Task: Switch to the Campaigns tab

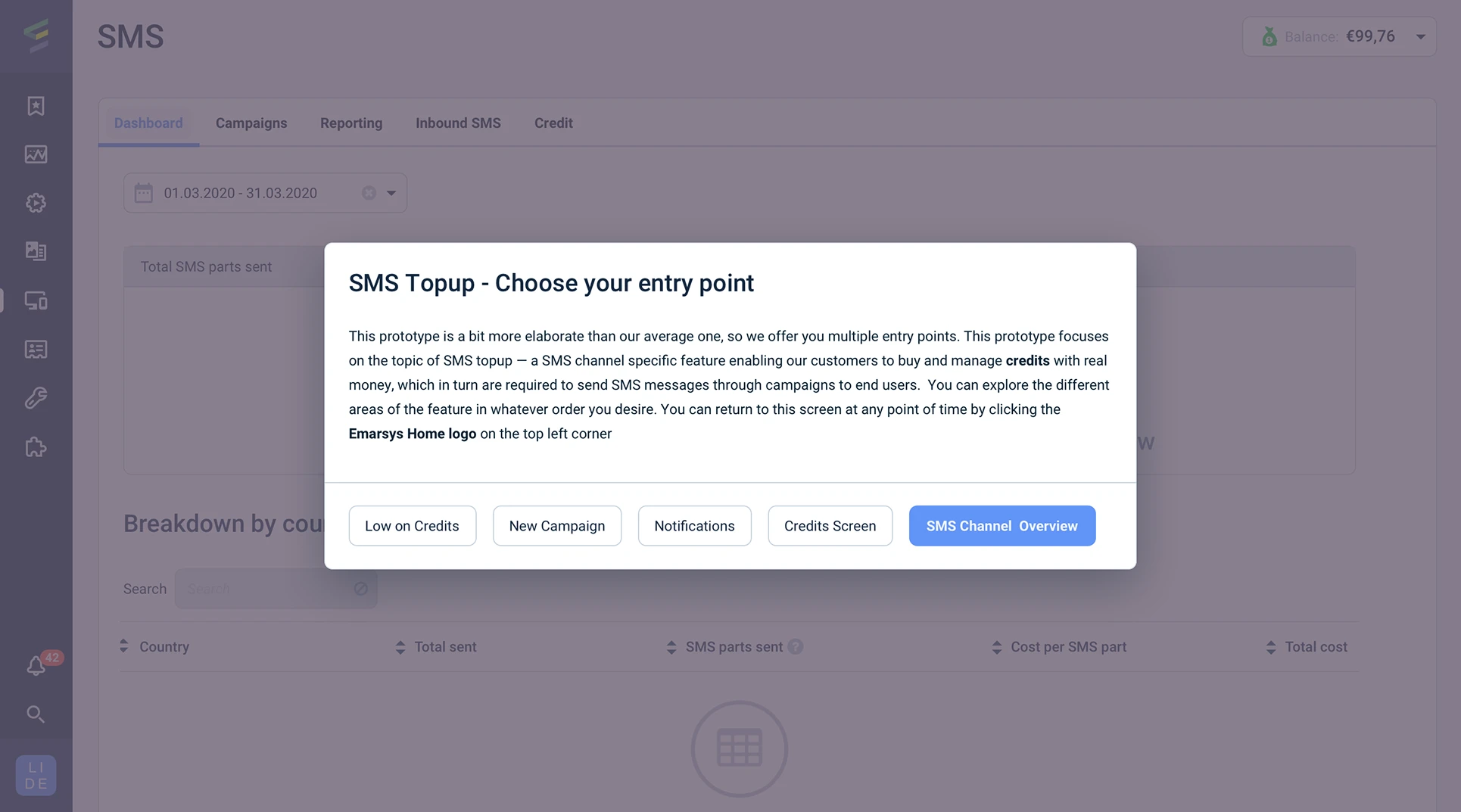Action: point(251,123)
